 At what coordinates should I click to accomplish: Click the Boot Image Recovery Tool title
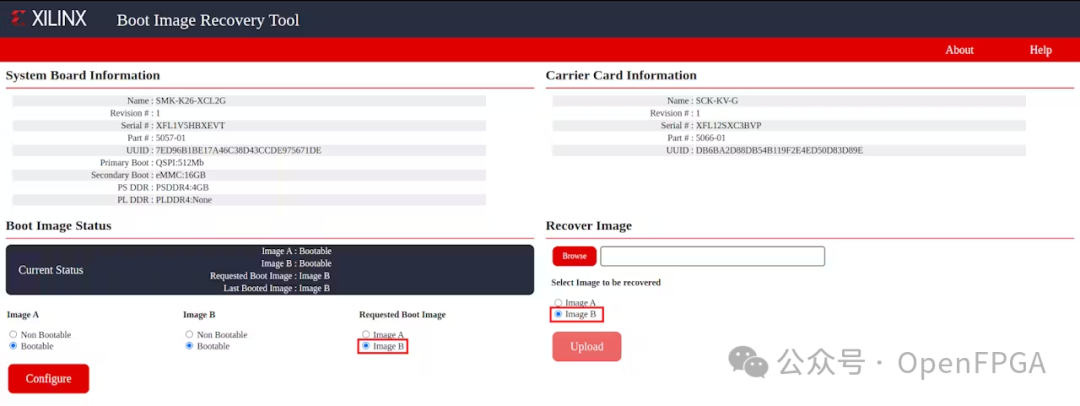point(208,20)
